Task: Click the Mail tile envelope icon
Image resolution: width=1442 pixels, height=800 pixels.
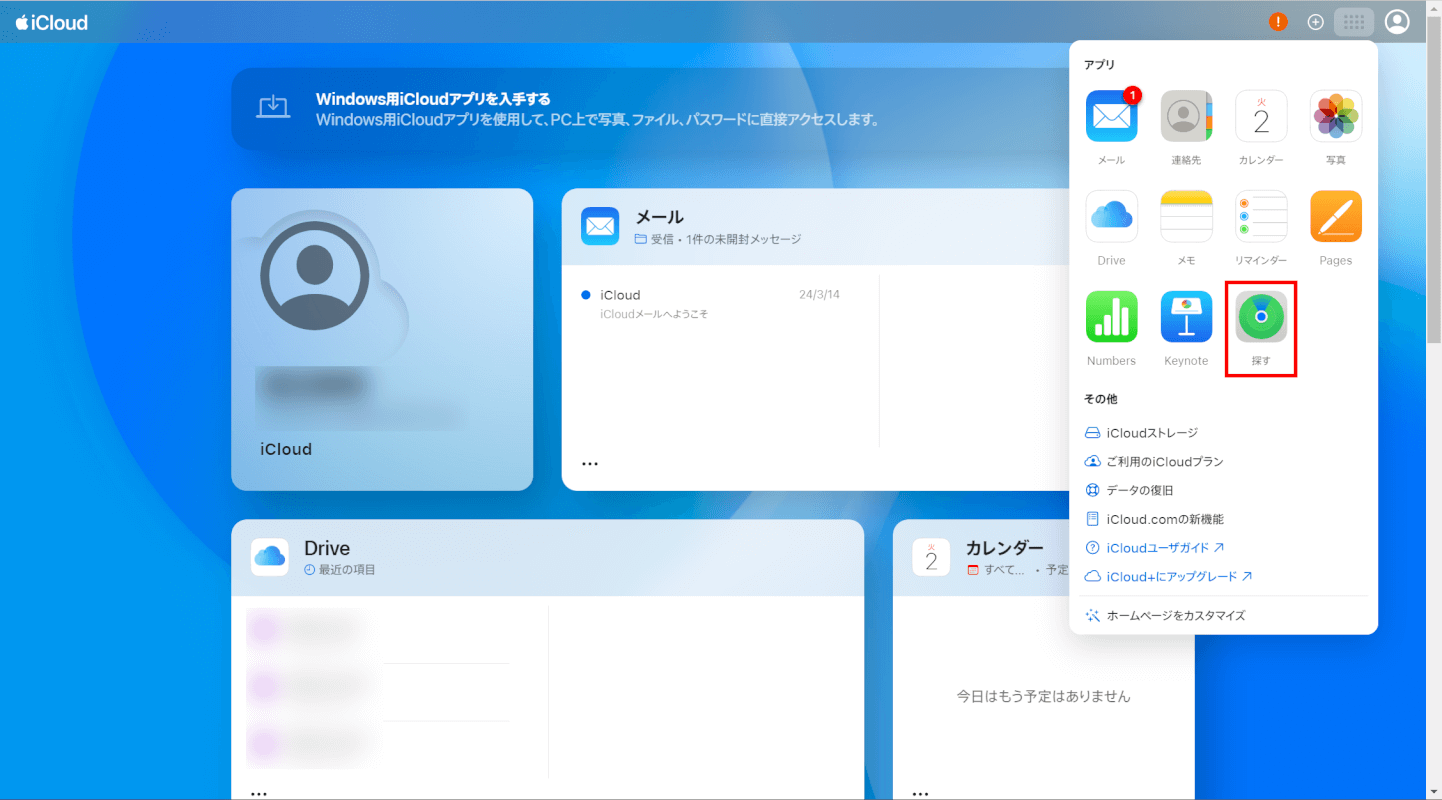Action: click(x=600, y=226)
